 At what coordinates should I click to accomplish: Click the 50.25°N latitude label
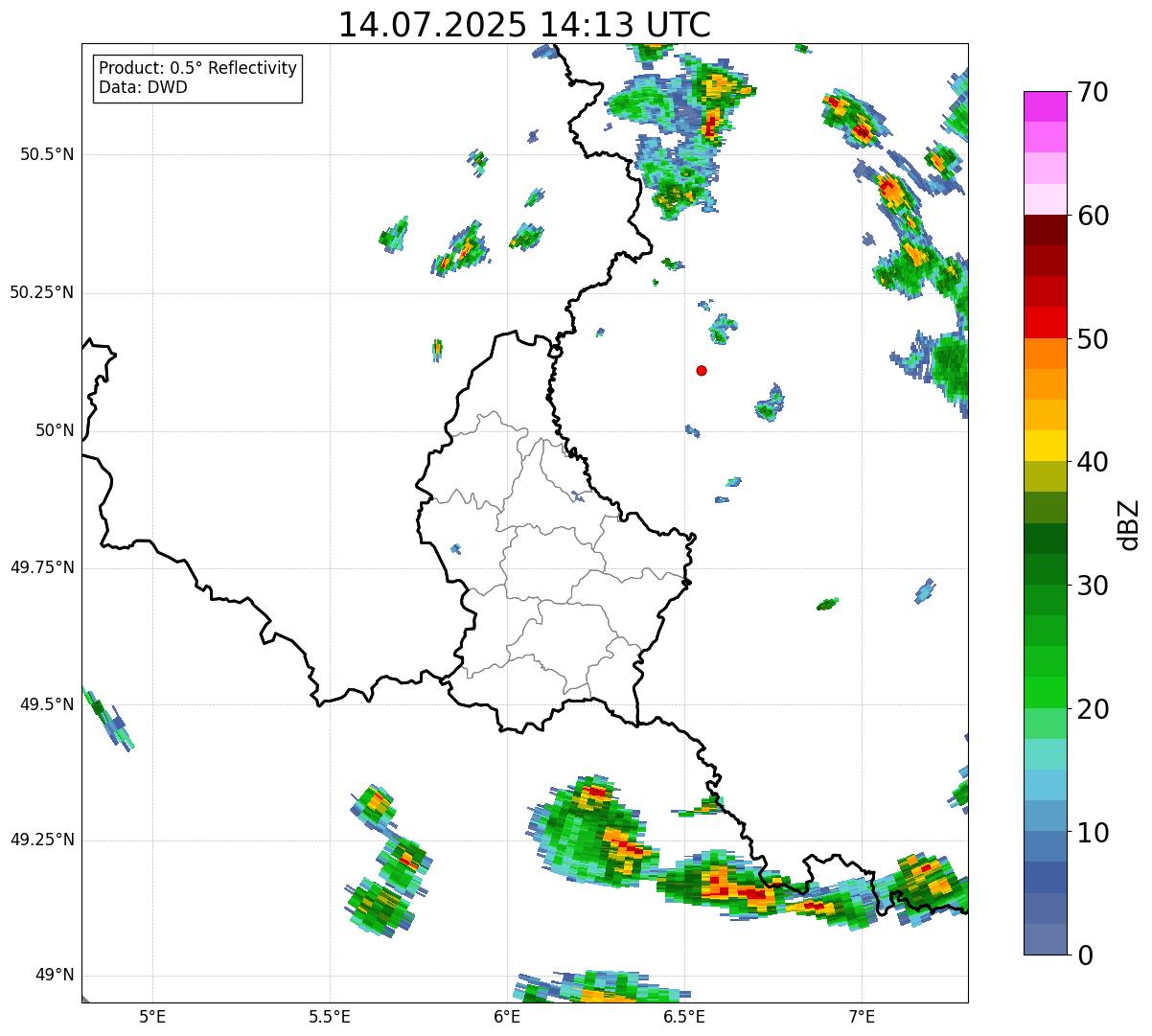(x=41, y=292)
